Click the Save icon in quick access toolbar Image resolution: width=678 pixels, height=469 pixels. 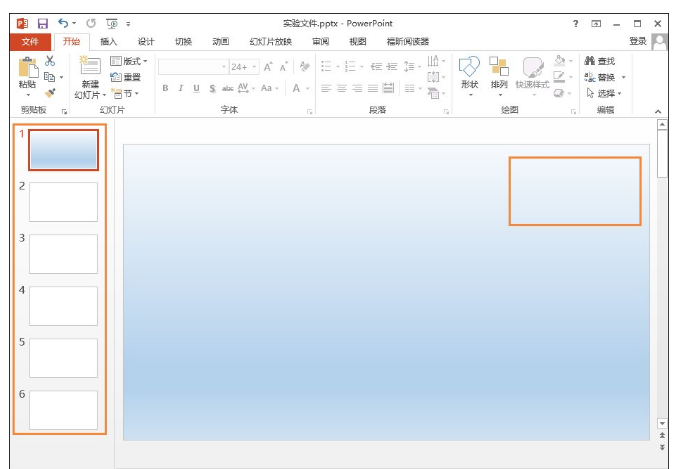click(x=42, y=22)
